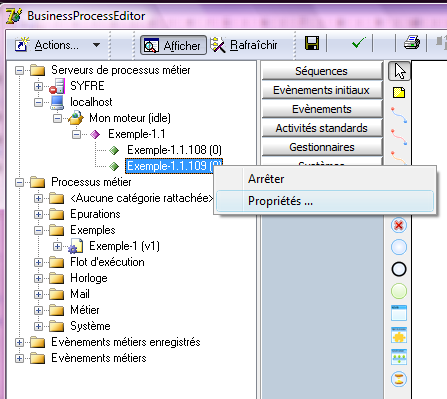Click the localhost computer icon

(x=57, y=102)
